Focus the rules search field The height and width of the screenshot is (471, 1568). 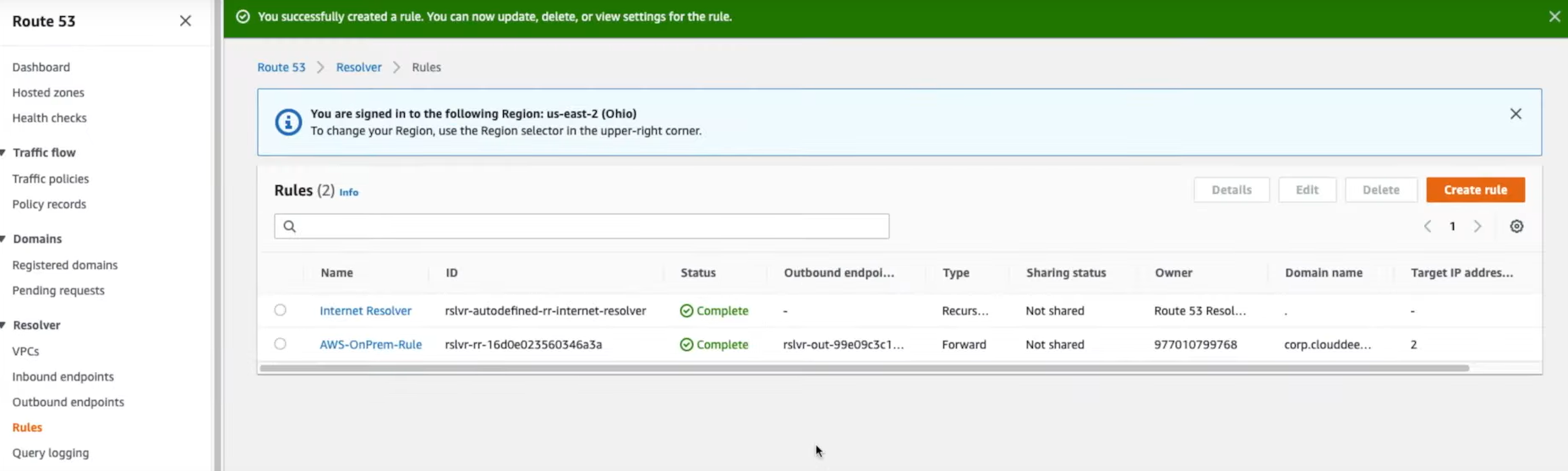(x=582, y=226)
